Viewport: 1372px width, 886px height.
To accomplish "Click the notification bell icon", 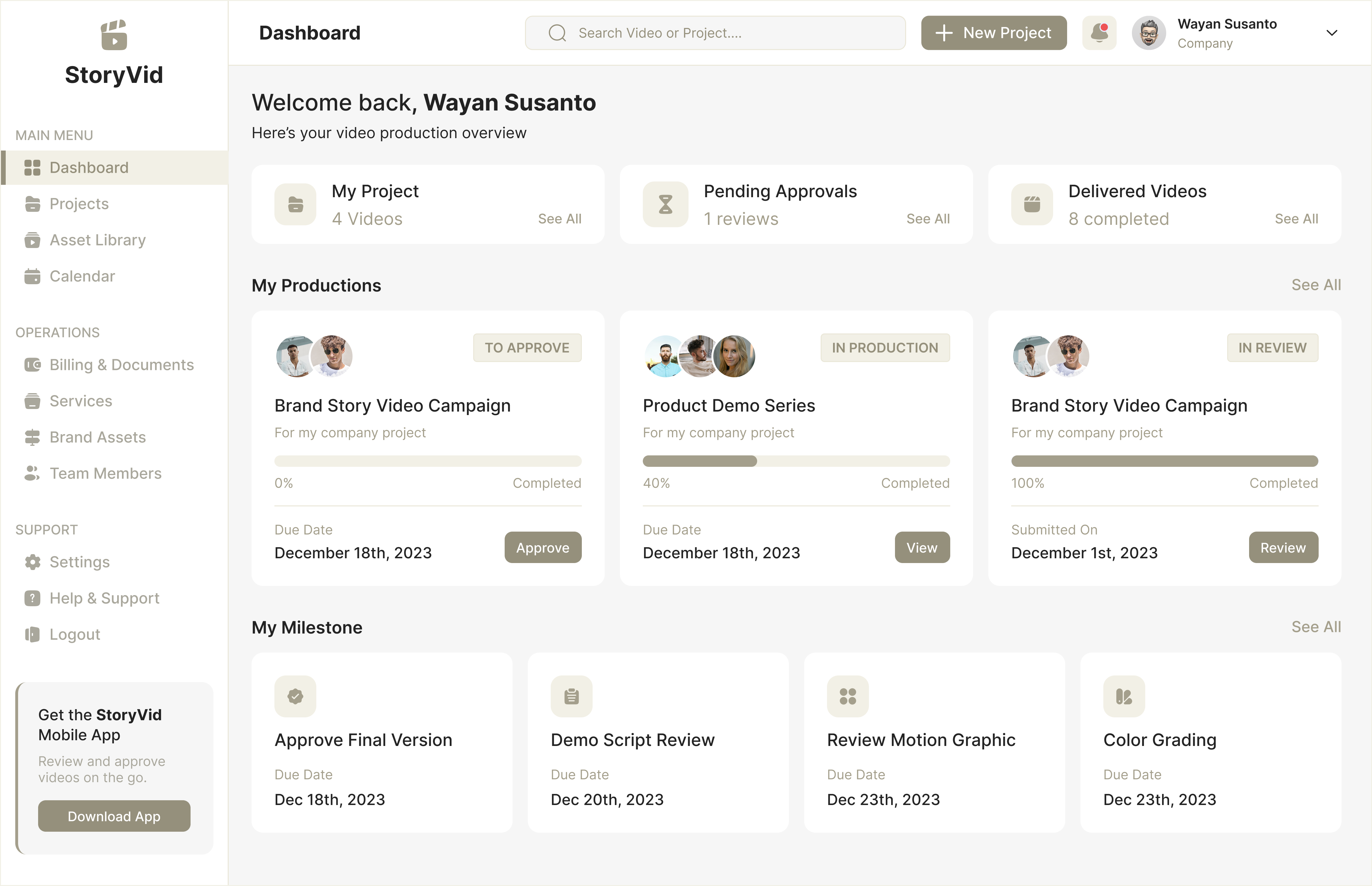I will pyautogui.click(x=1099, y=33).
